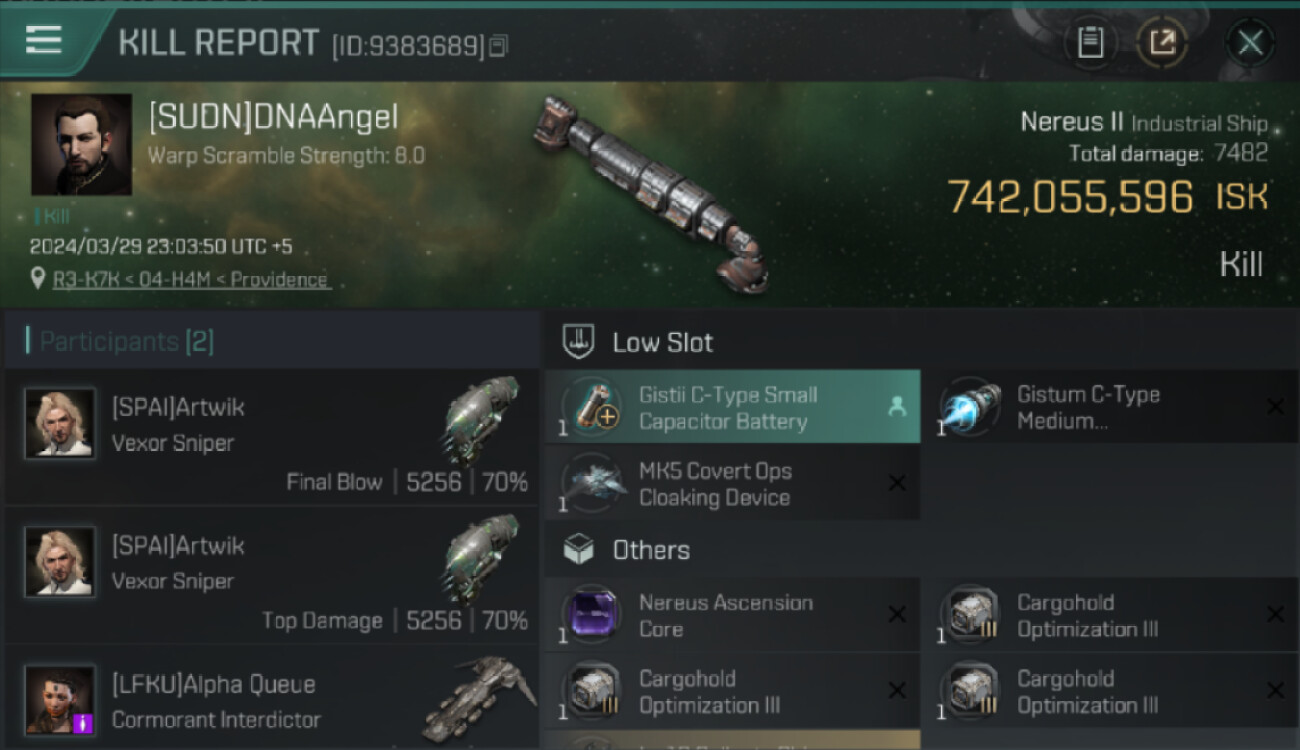The width and height of the screenshot is (1300, 750).
Task: Select Alpha Queue Cormorant Interdictor participant
Action: coord(272,699)
